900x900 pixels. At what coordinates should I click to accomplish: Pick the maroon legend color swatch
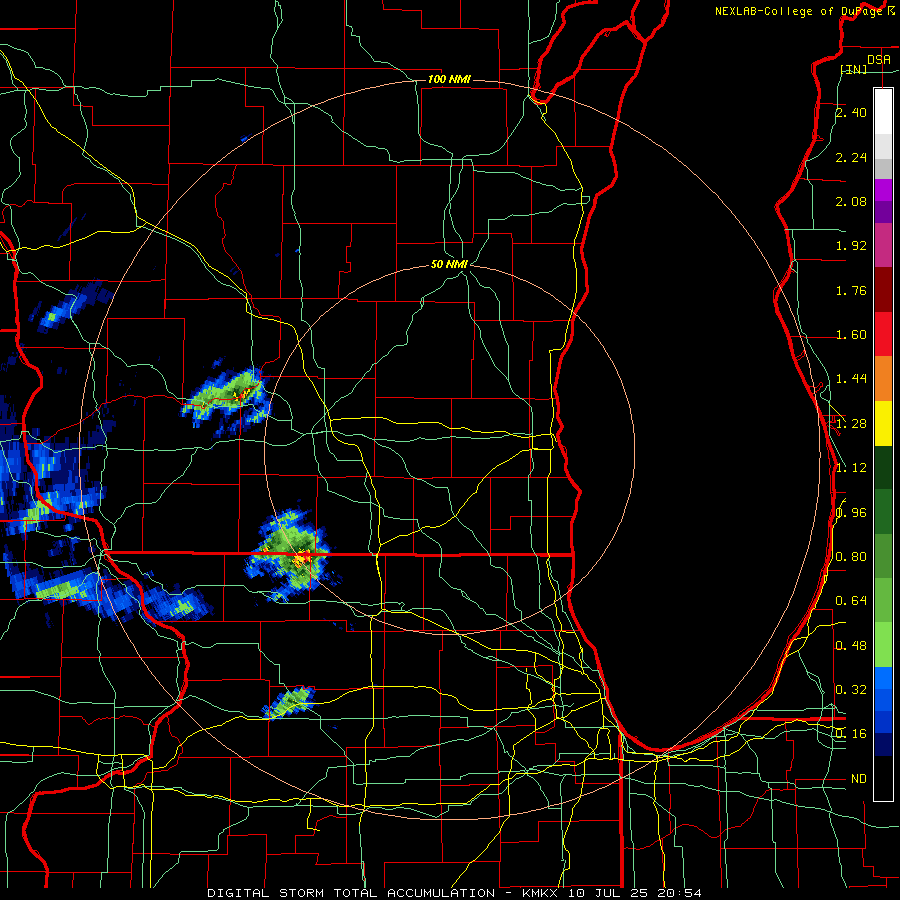tap(883, 290)
